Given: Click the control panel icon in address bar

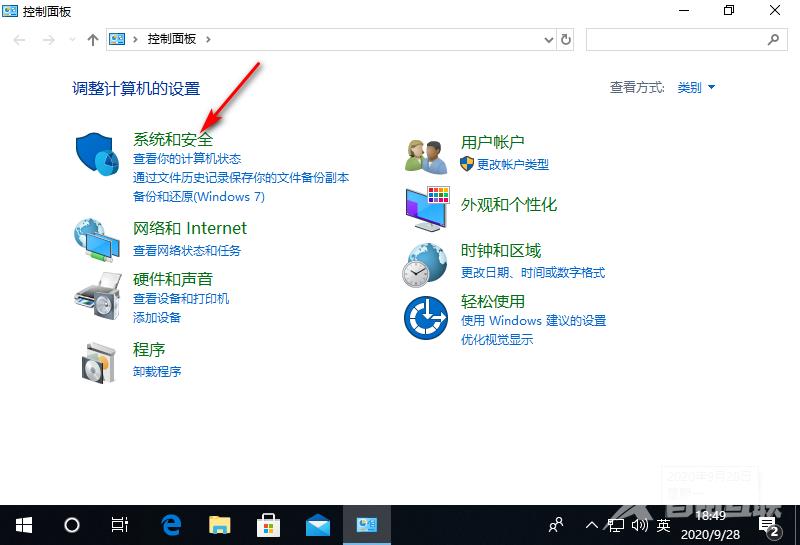Looking at the screenshot, I should [117, 39].
